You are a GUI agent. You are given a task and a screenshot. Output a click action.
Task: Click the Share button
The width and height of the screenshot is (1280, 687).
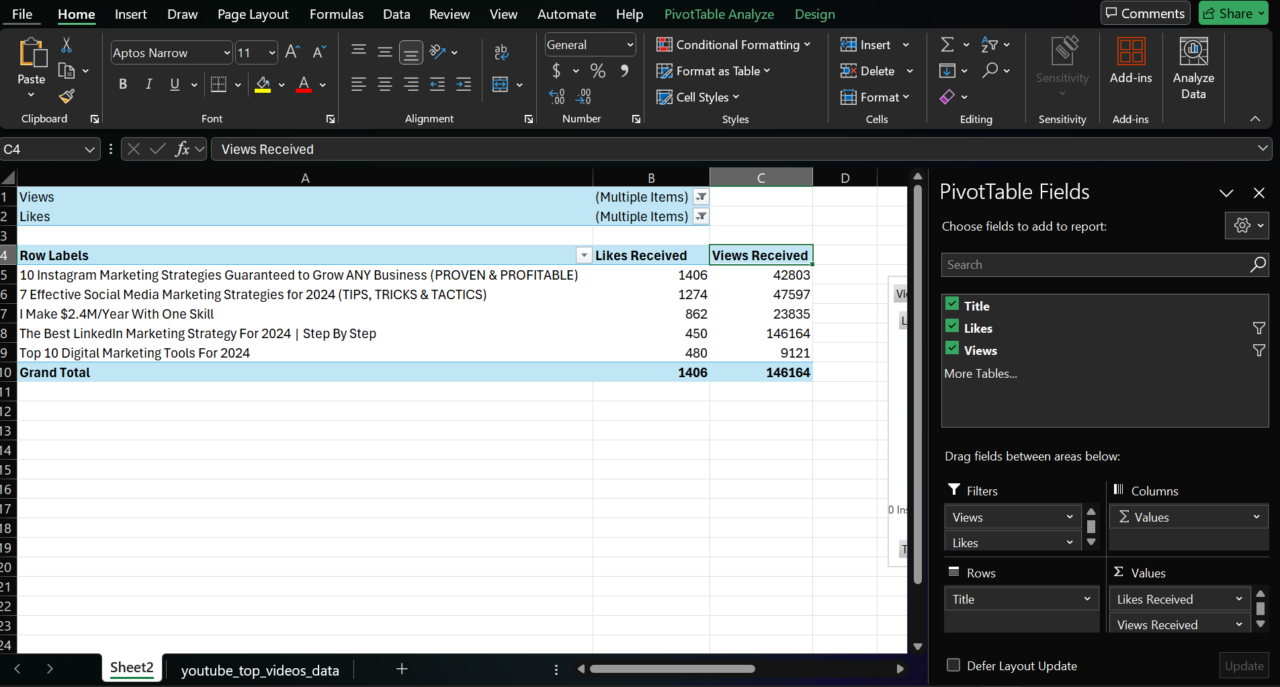(x=1234, y=13)
